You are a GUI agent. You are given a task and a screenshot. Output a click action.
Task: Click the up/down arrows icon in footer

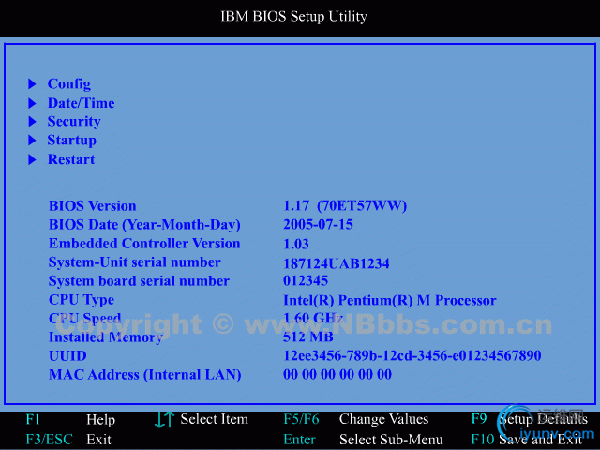tap(165, 420)
